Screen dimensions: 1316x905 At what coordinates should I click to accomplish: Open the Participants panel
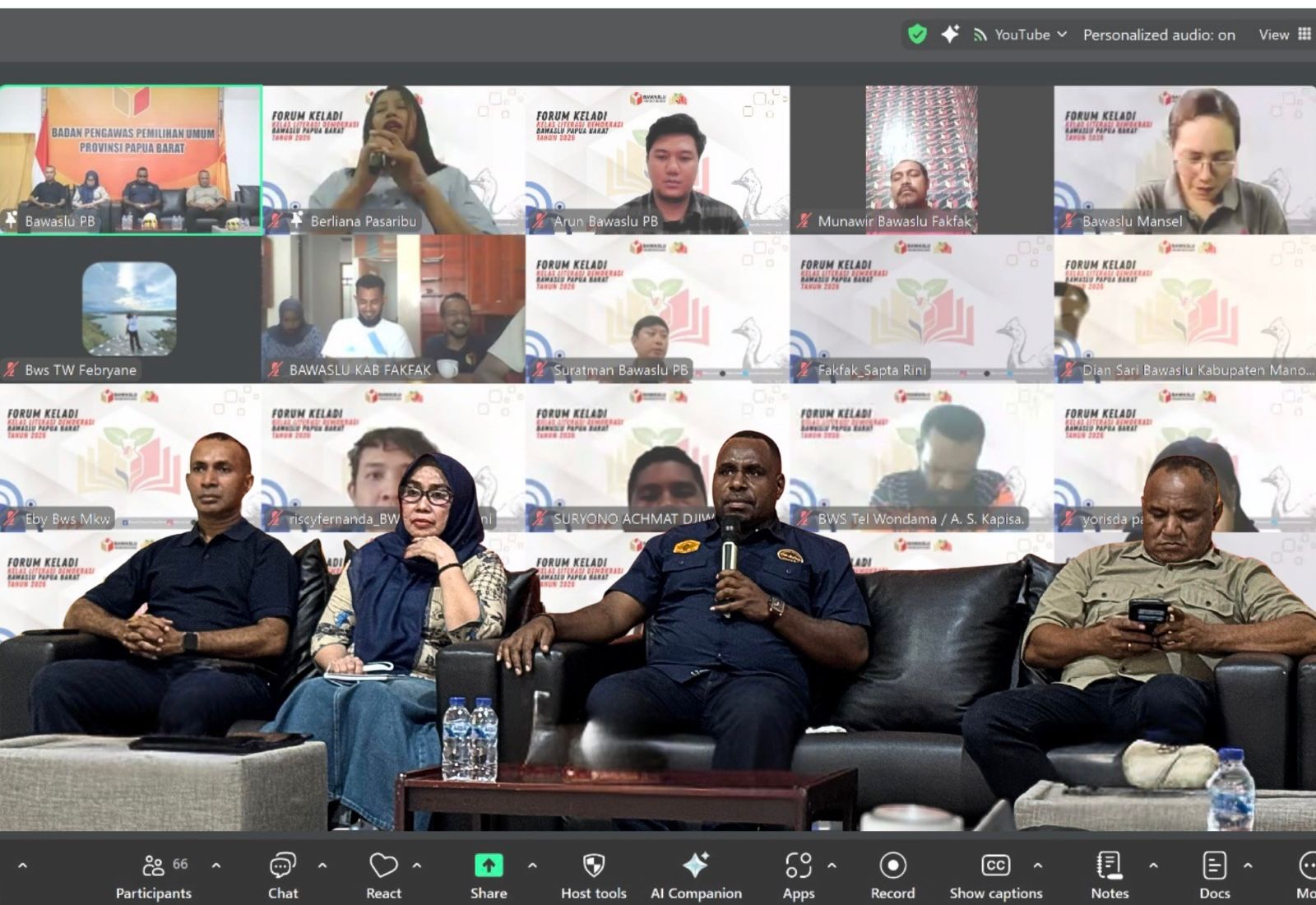tap(154, 875)
